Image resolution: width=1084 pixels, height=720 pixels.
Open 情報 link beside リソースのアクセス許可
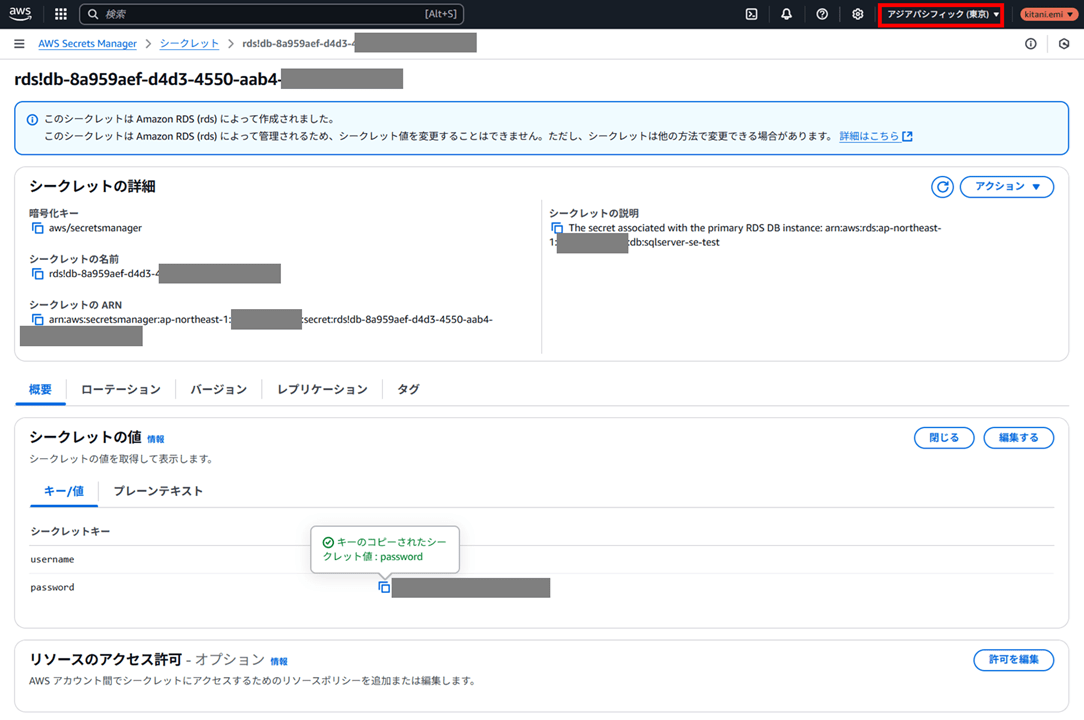(279, 661)
